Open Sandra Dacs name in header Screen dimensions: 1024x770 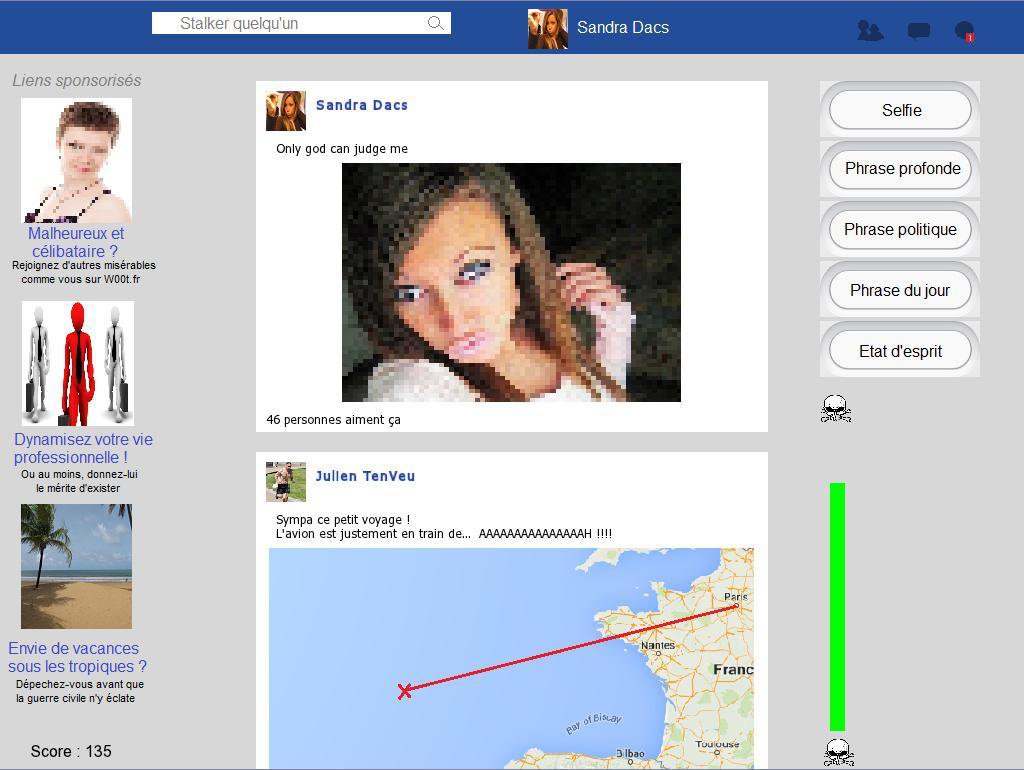[x=623, y=27]
